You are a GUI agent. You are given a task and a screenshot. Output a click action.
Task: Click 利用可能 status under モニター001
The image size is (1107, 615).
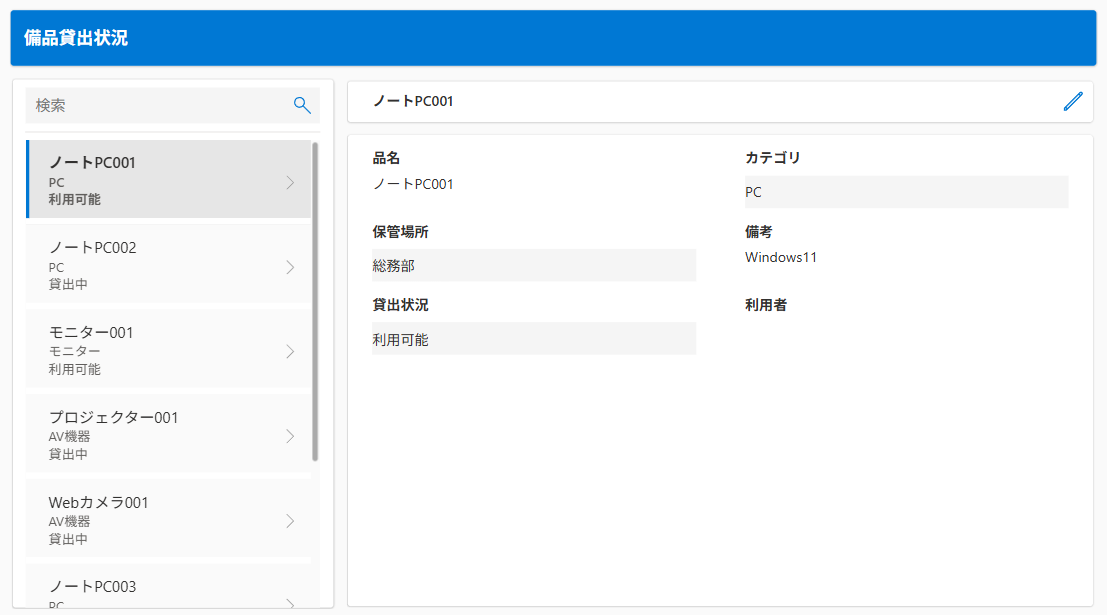click(74, 369)
